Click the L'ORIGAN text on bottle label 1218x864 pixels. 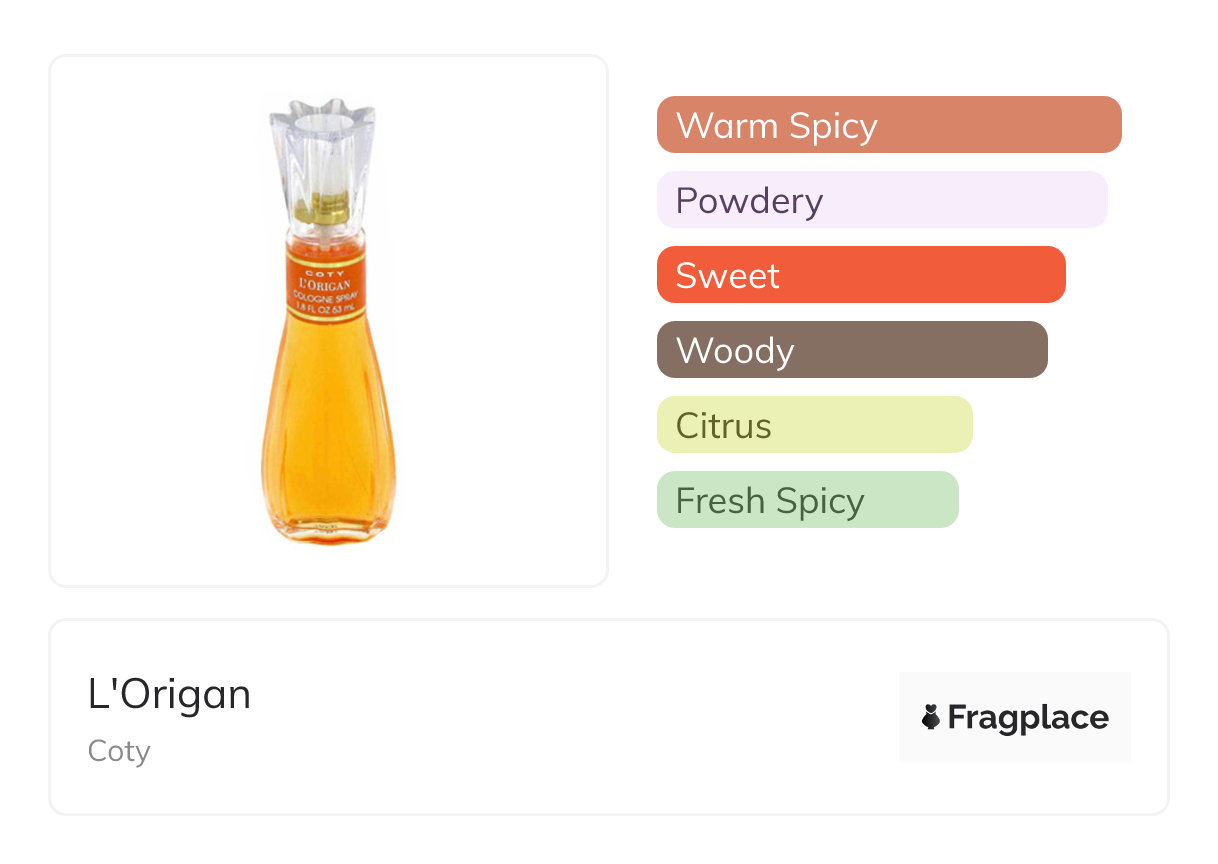(x=327, y=285)
